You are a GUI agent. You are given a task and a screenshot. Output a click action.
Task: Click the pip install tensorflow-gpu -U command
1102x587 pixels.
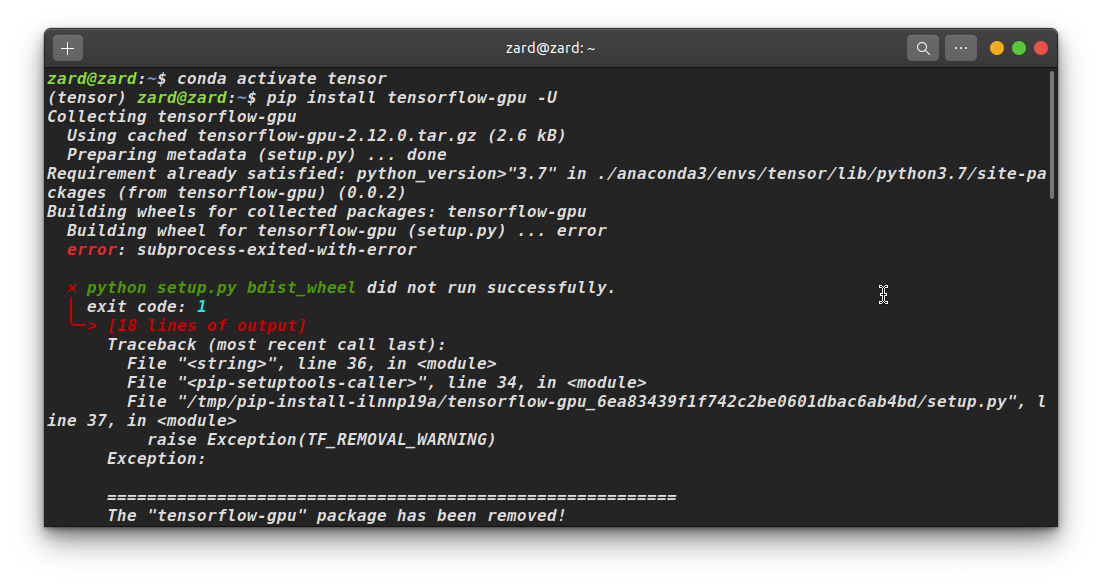coord(412,98)
